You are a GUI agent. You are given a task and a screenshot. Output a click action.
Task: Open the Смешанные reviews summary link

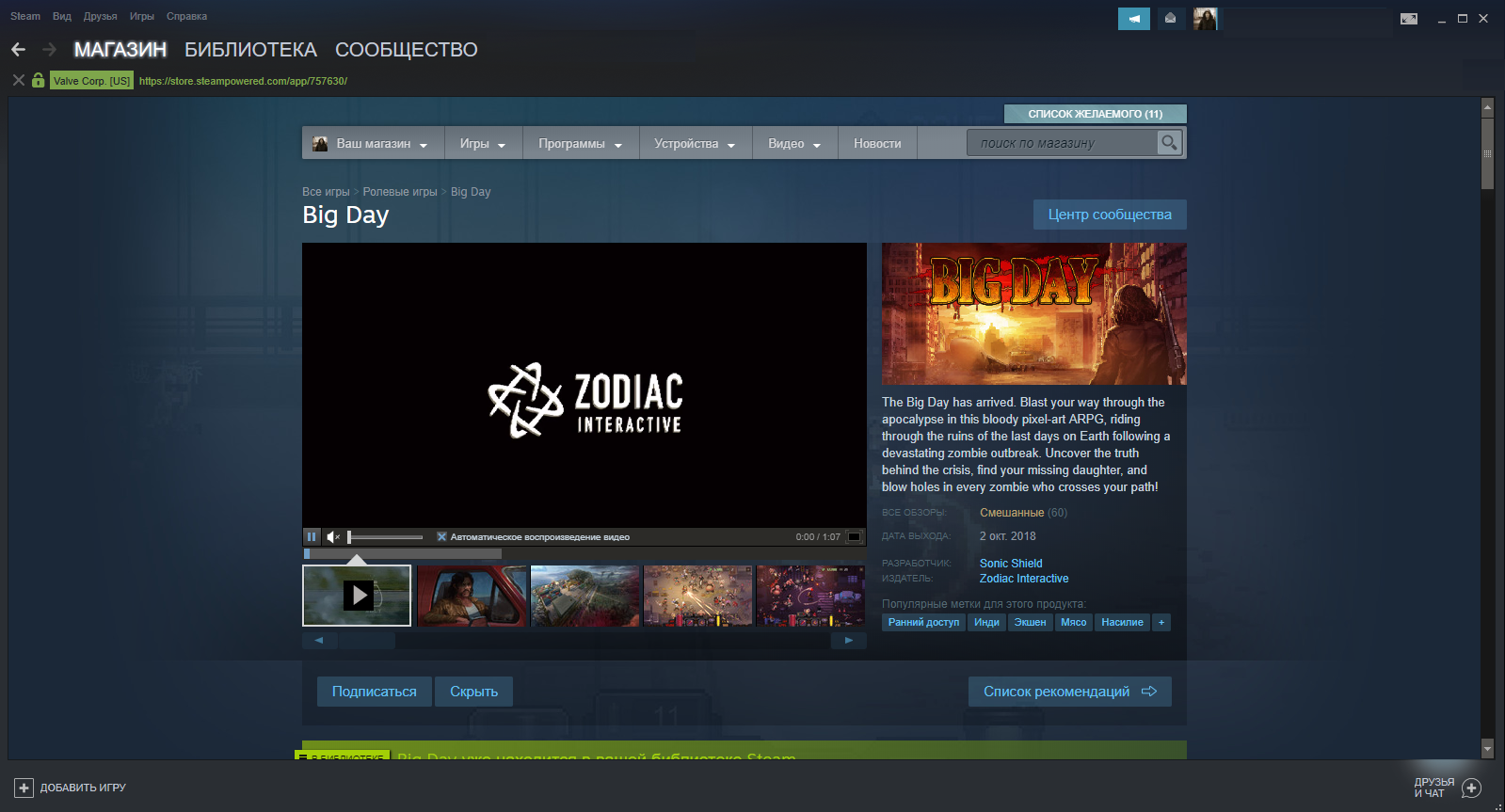point(1012,513)
